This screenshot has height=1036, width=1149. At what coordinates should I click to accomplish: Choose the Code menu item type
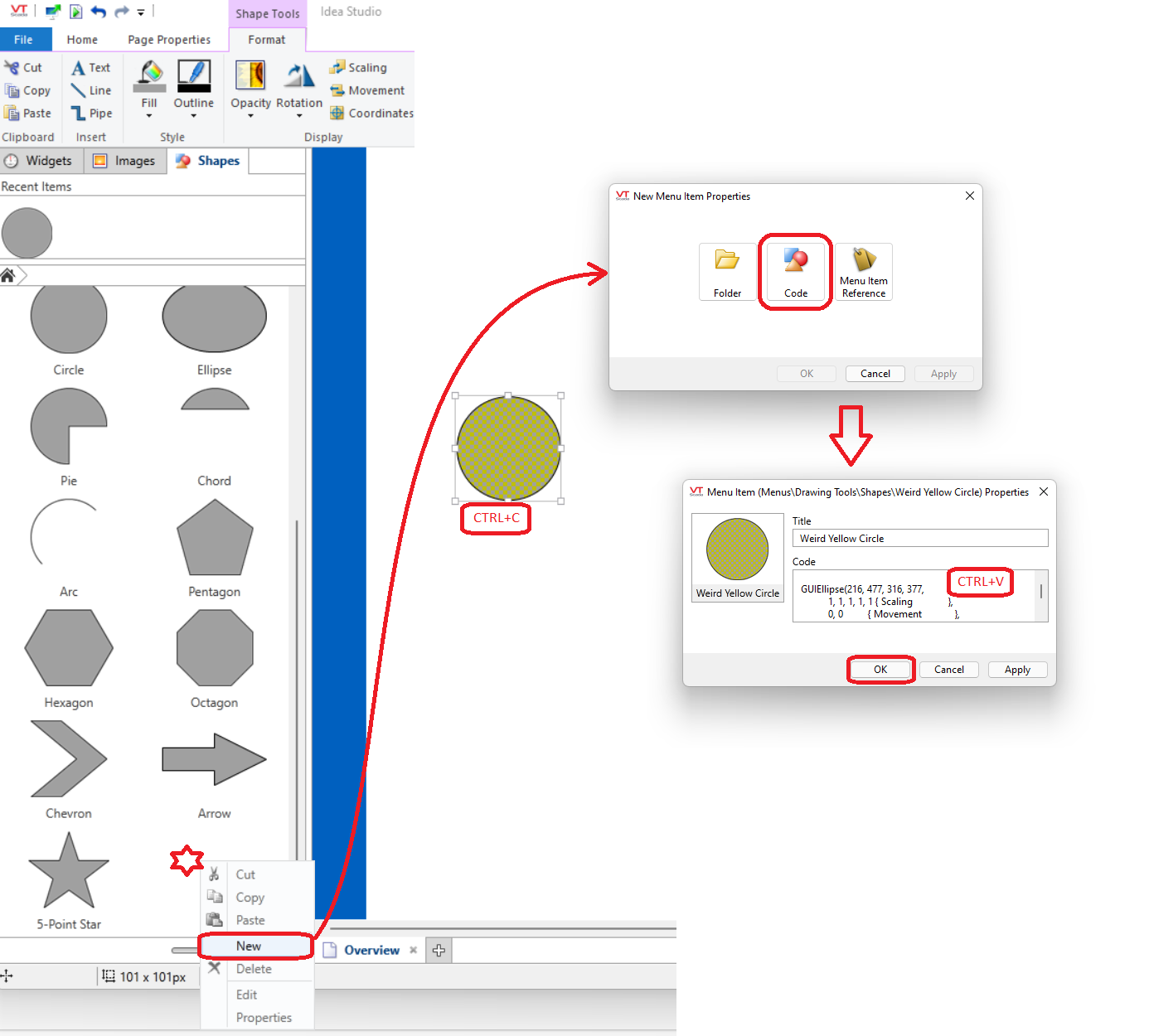tap(795, 271)
